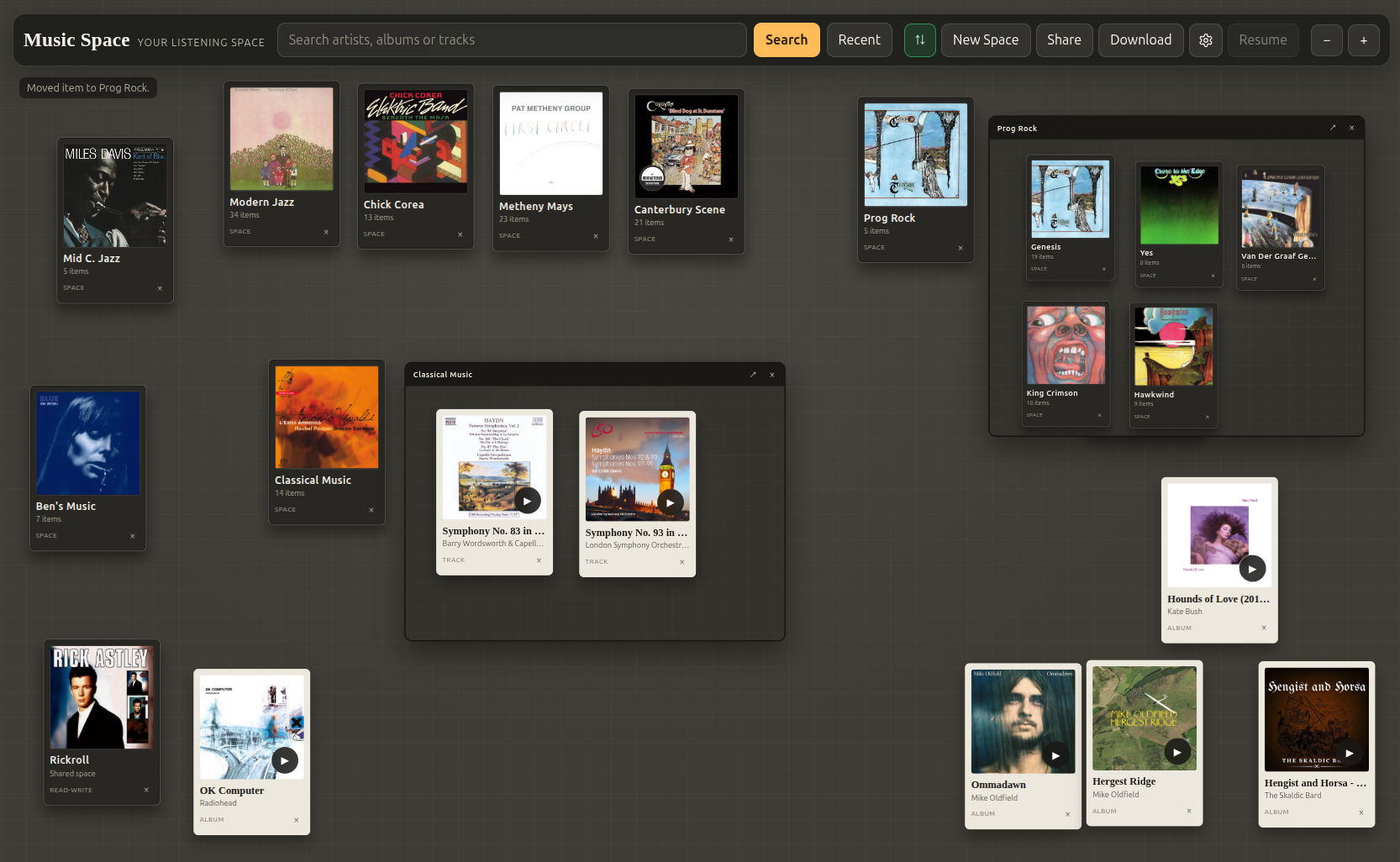Click "Radiohead" artist text
The height and width of the screenshot is (862, 1400).
(x=218, y=803)
